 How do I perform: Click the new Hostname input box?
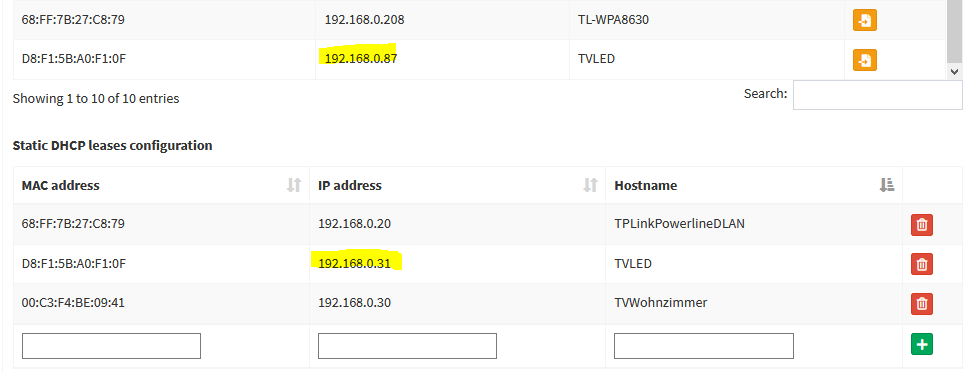pos(704,346)
